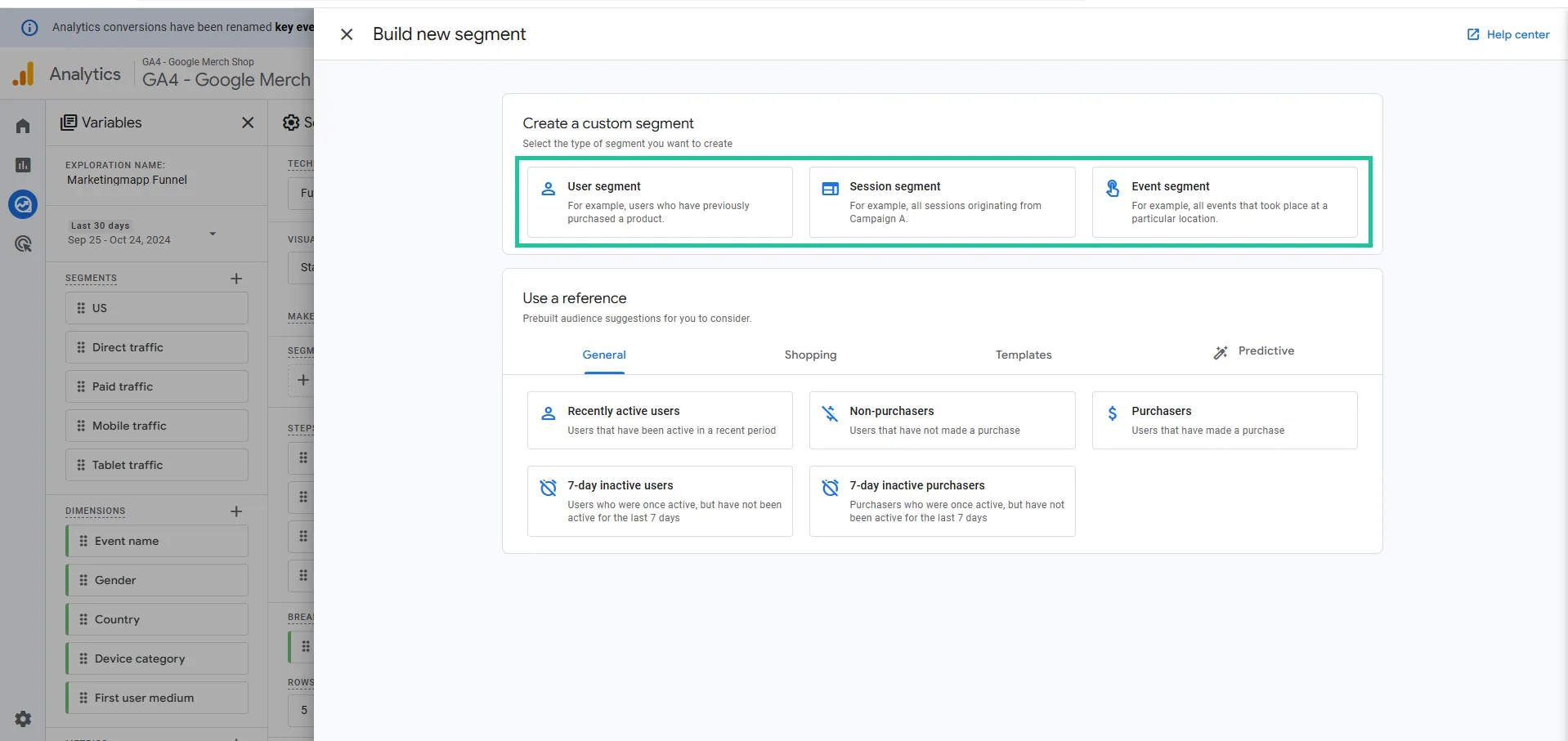1568x741 pixels.
Task: Switch to the Shopping tab
Action: 810,355
